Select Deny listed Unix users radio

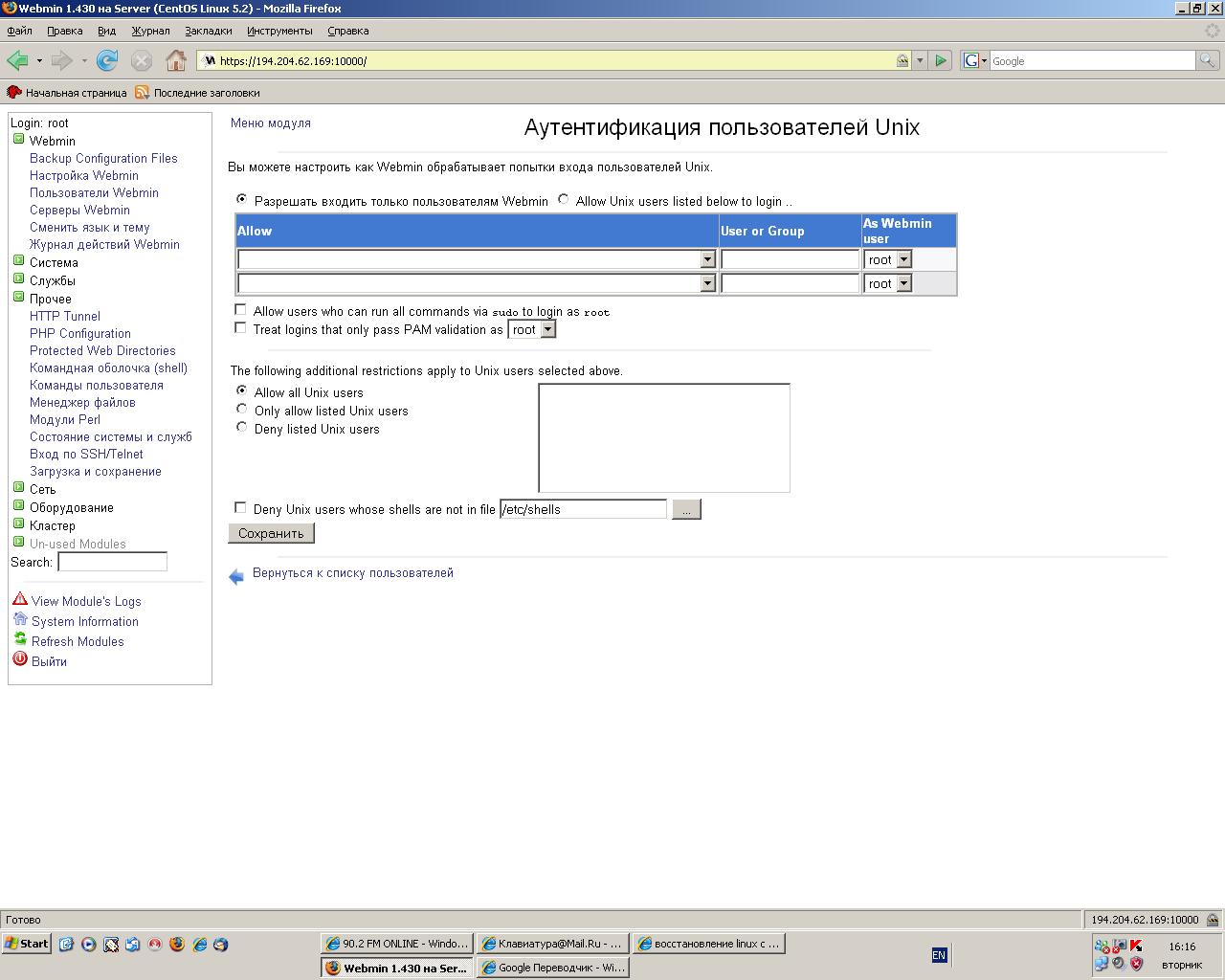click(x=241, y=427)
